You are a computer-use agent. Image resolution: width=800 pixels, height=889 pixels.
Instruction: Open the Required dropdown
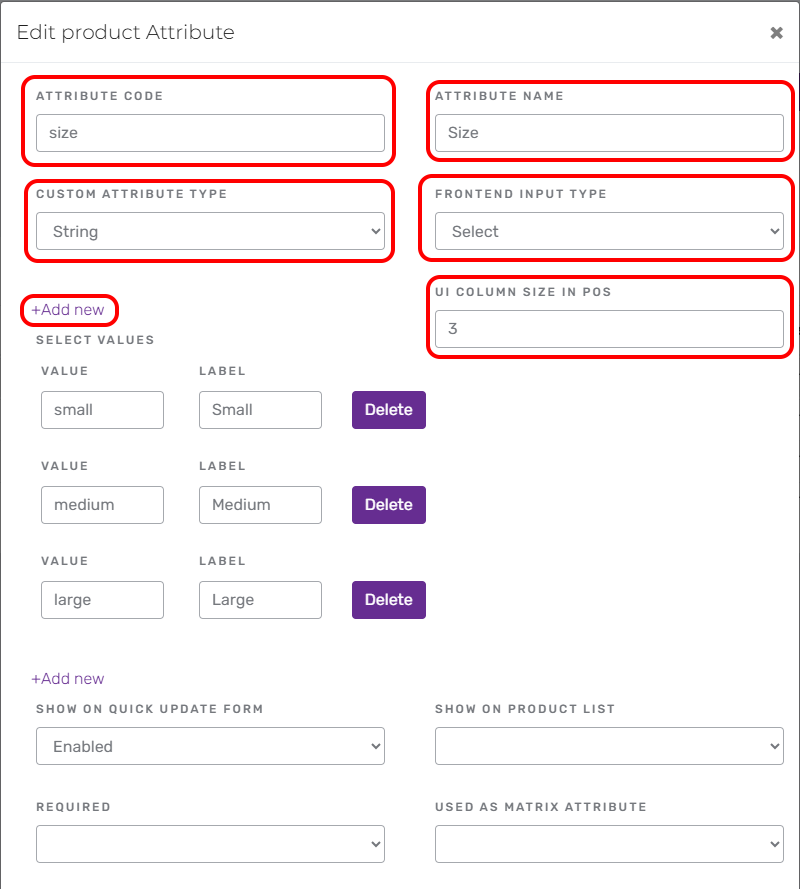pyautogui.click(x=210, y=844)
